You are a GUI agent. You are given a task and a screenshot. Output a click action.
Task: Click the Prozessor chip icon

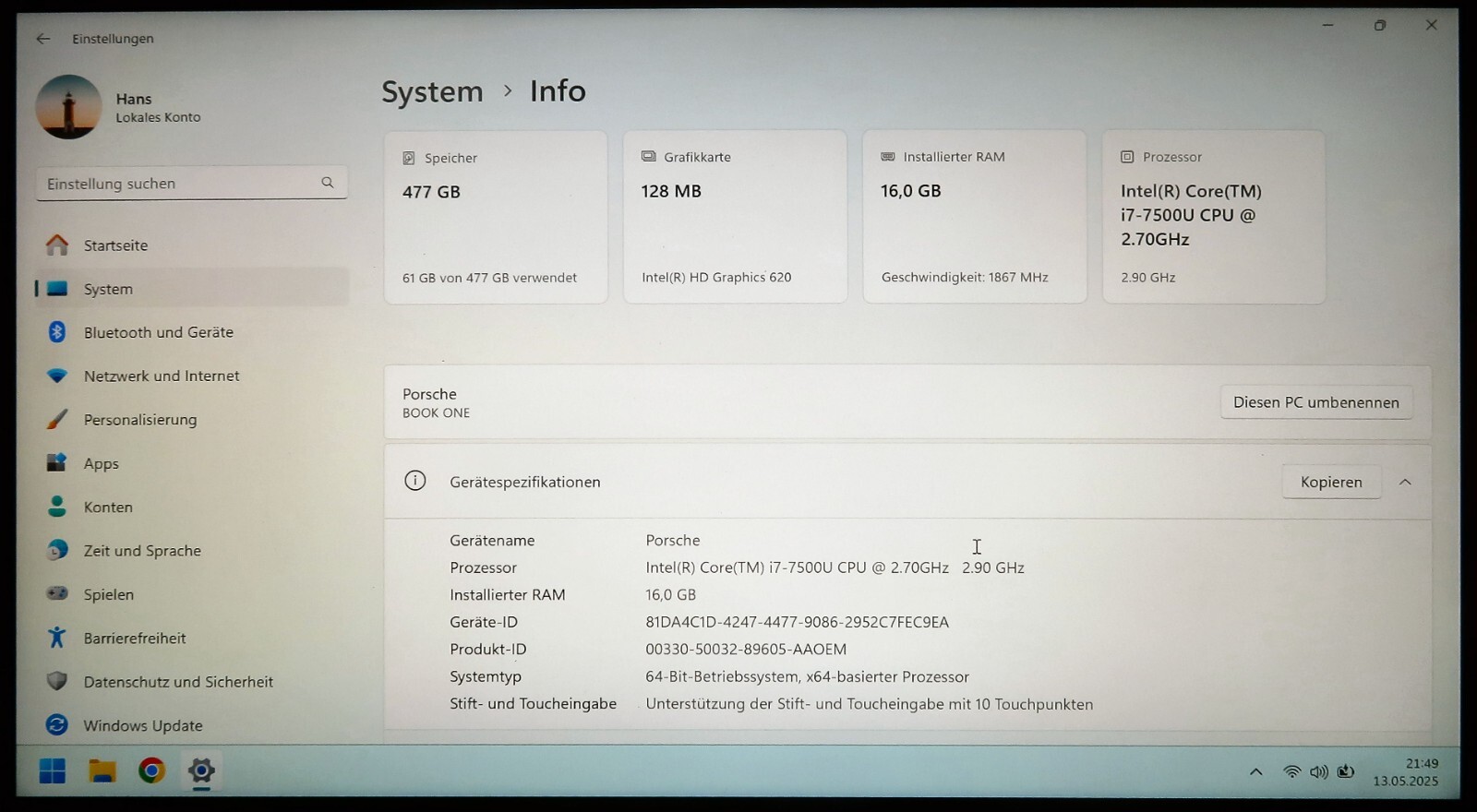pos(1127,157)
